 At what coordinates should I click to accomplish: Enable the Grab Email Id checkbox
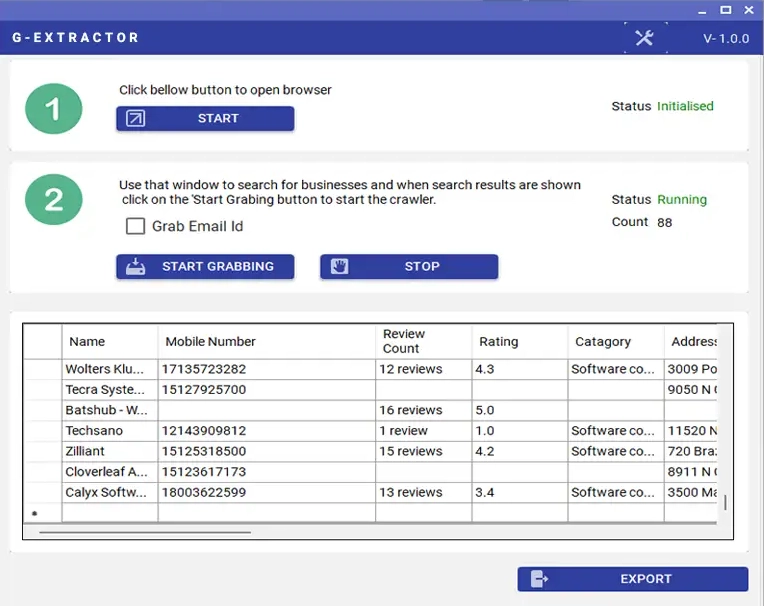(135, 226)
